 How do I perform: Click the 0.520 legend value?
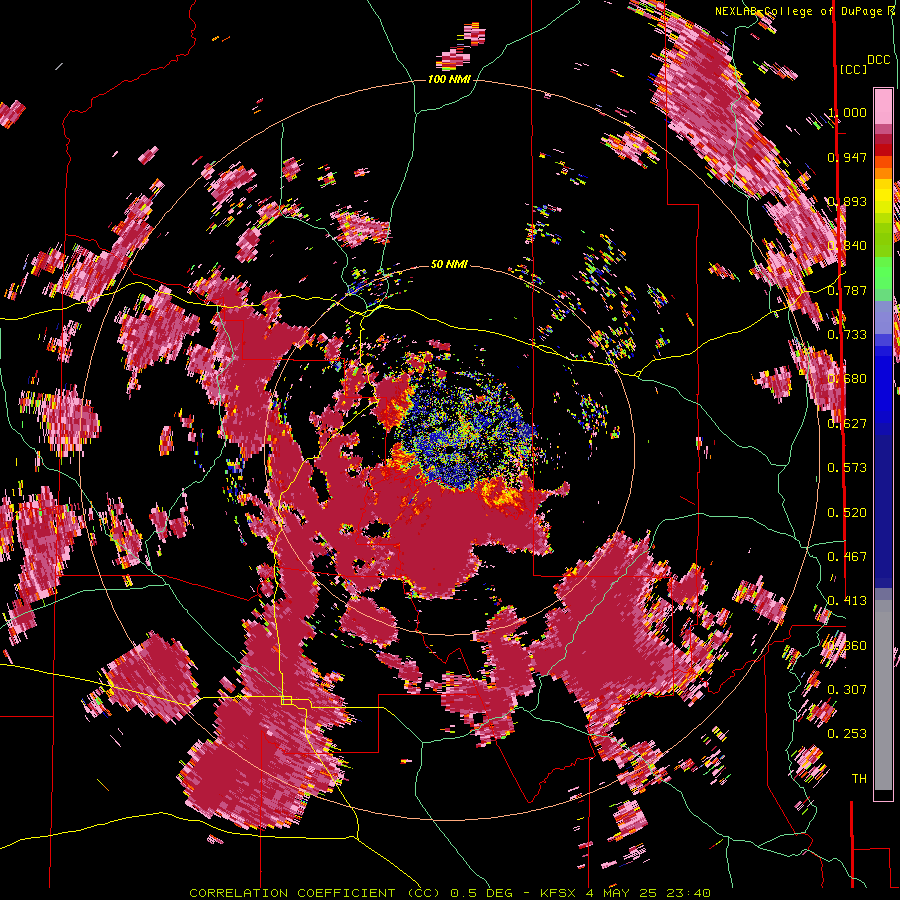pyautogui.click(x=847, y=513)
